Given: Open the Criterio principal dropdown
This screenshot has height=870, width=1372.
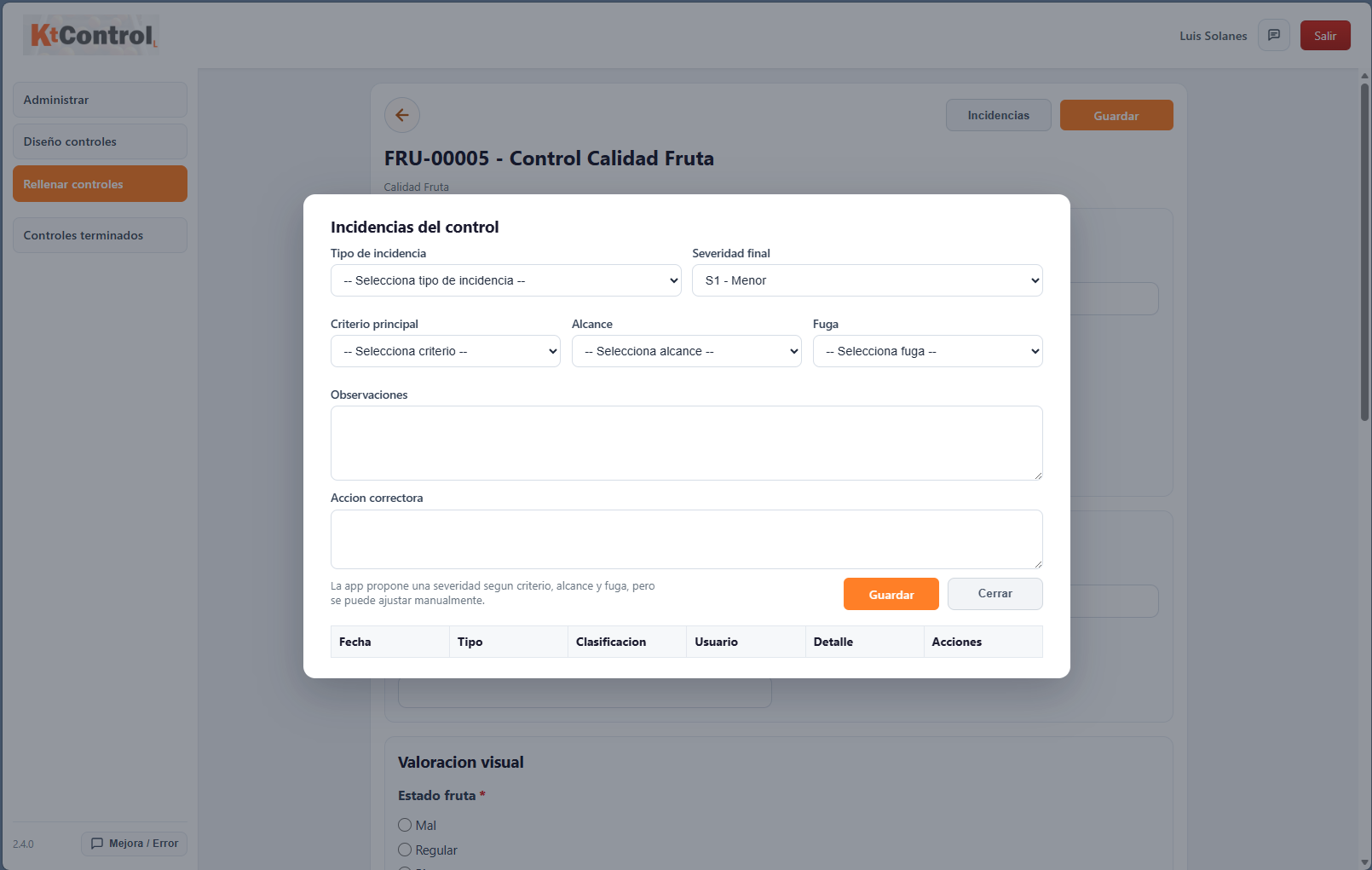Looking at the screenshot, I should (445, 351).
